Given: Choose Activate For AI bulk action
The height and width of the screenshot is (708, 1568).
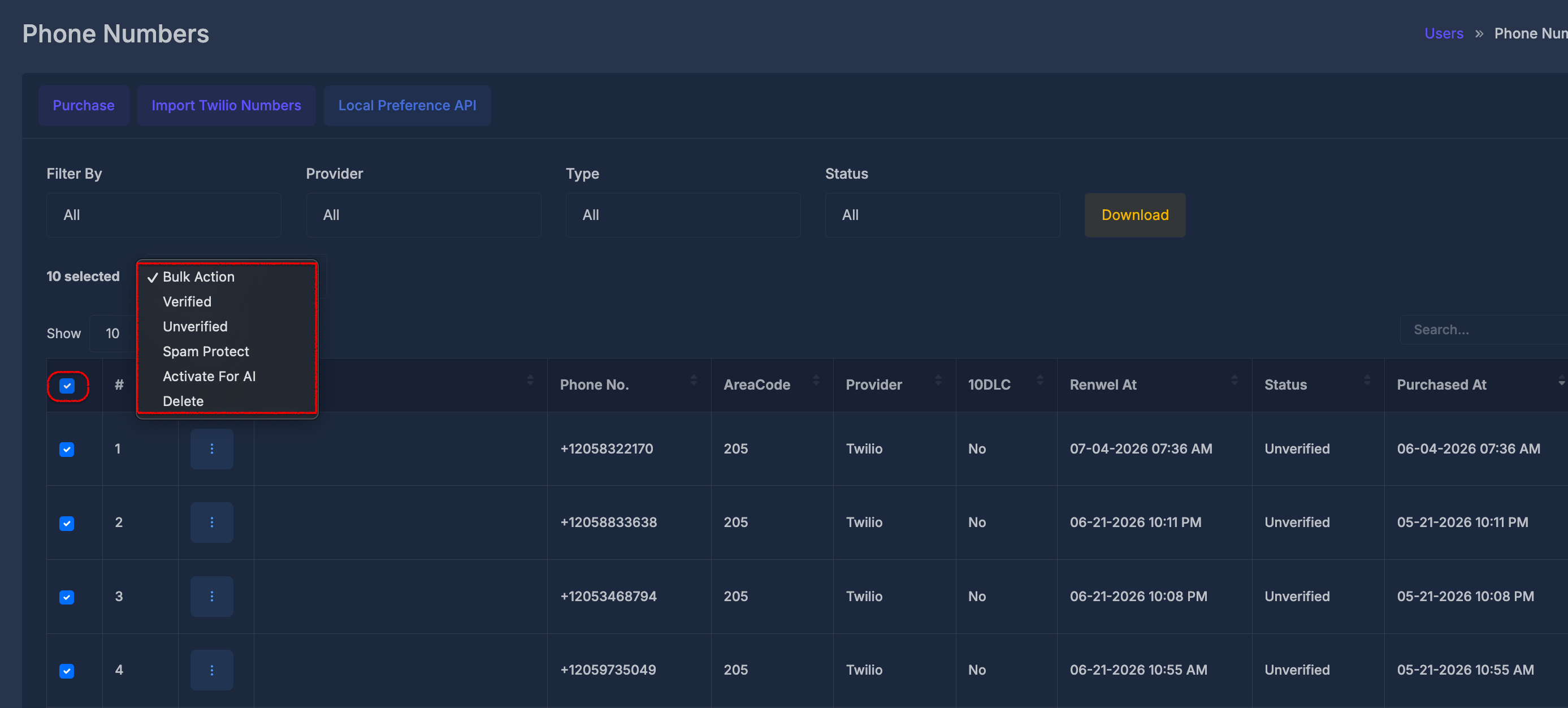Looking at the screenshot, I should pos(227,376).
